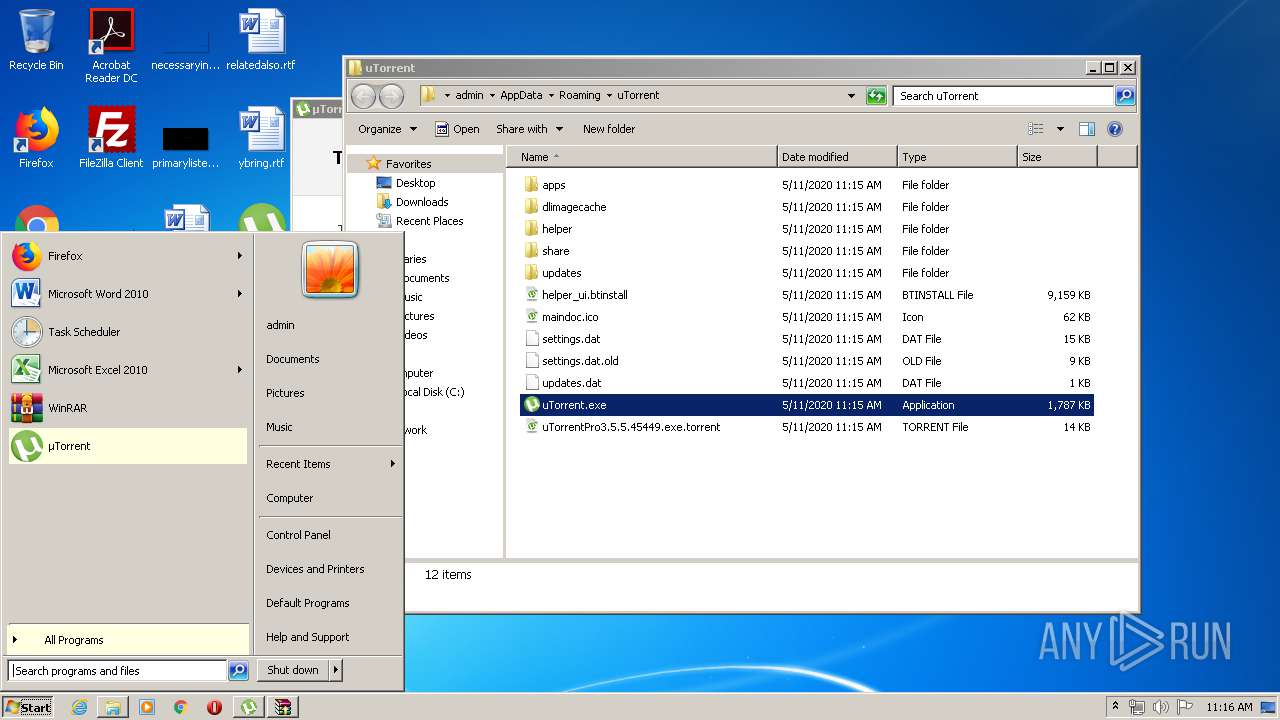The width and height of the screenshot is (1280, 720).
Task: Expand Firefox jump list arrow
Action: [240, 256]
